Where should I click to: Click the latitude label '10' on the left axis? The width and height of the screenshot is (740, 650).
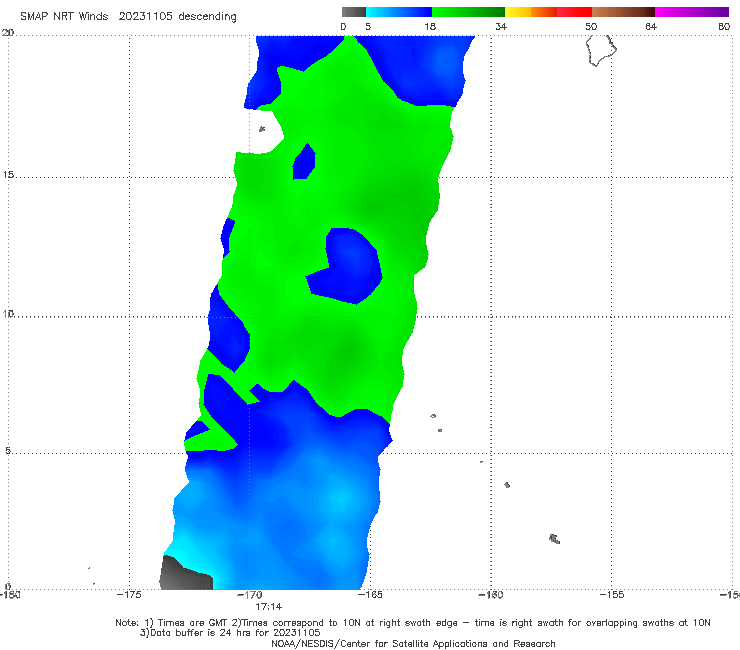(x=8, y=313)
